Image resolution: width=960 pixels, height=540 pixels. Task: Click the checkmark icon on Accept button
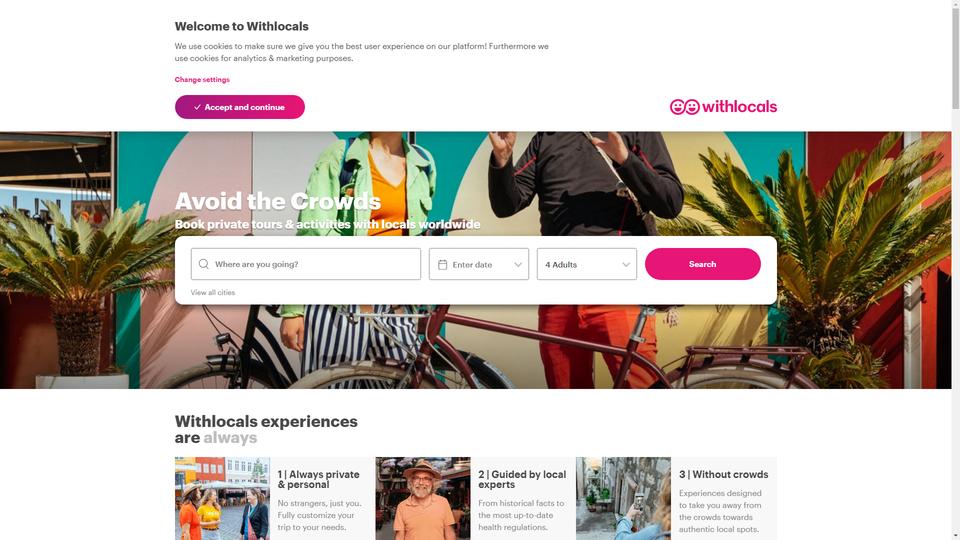(x=197, y=107)
